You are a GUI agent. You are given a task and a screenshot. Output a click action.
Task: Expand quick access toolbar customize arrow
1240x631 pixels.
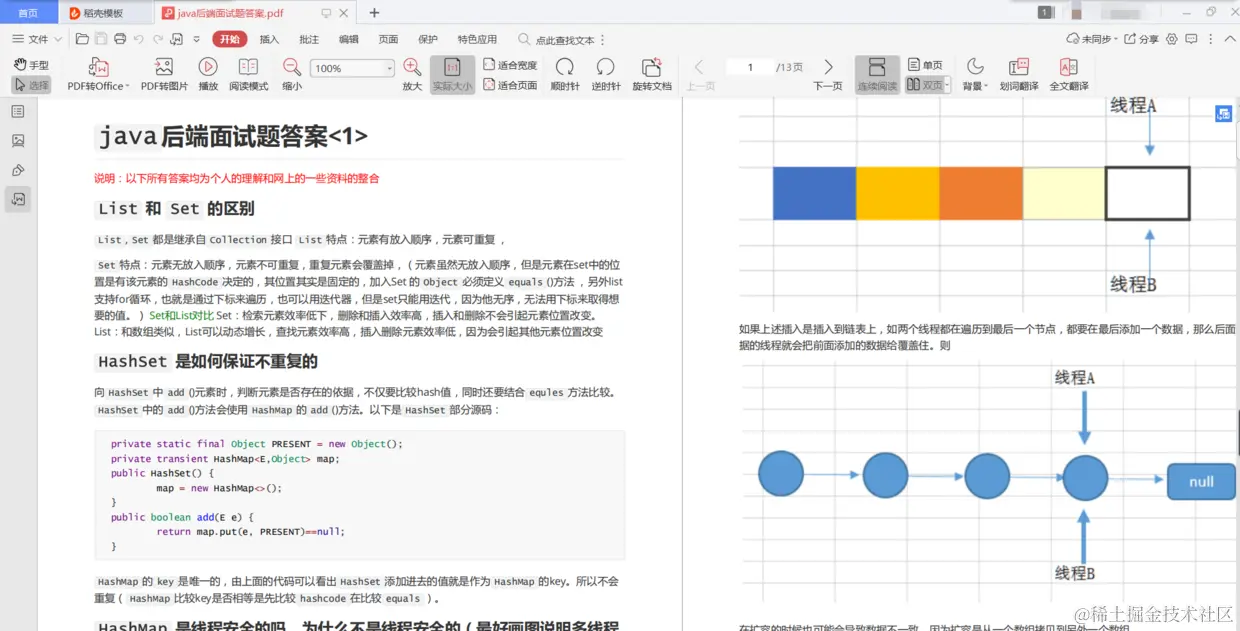[199, 39]
